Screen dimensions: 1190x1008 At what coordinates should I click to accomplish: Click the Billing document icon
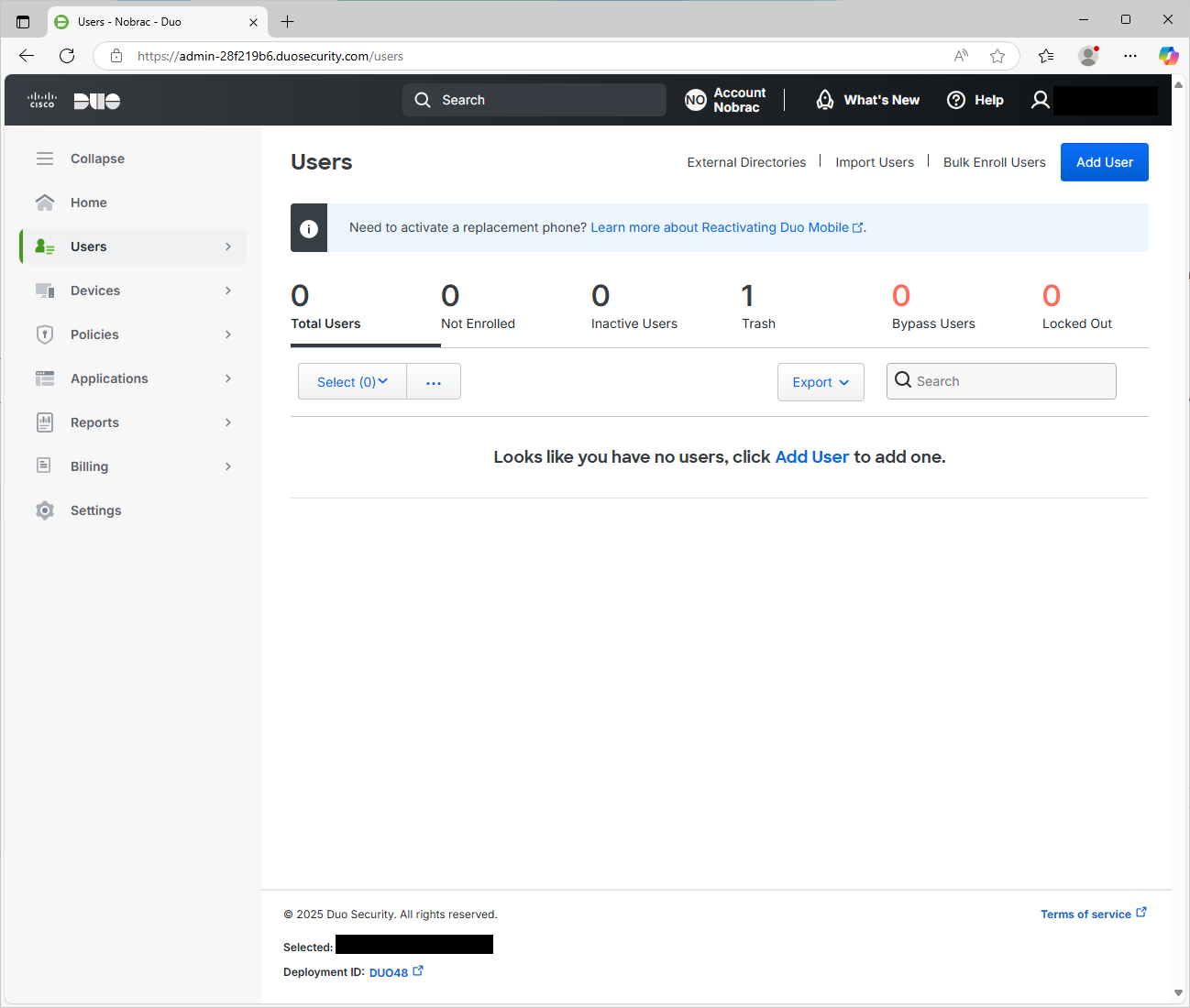(x=44, y=466)
